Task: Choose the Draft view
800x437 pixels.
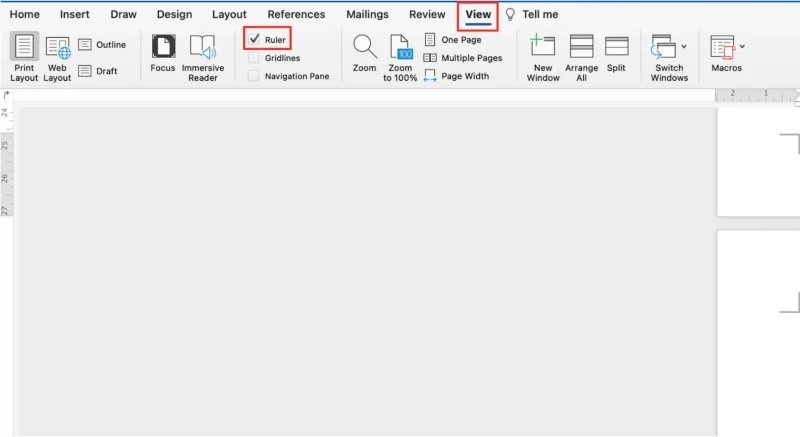Action: coord(98,71)
